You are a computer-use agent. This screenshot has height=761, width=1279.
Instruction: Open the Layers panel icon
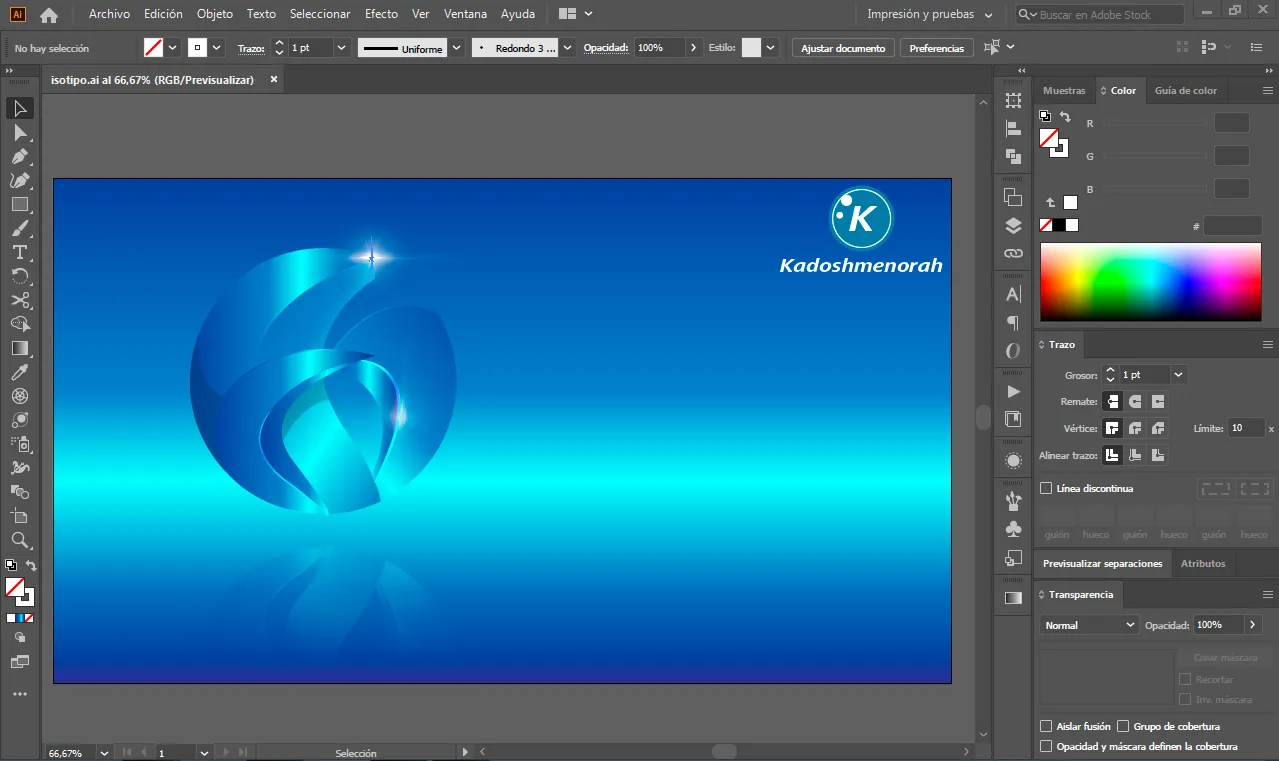click(1013, 226)
